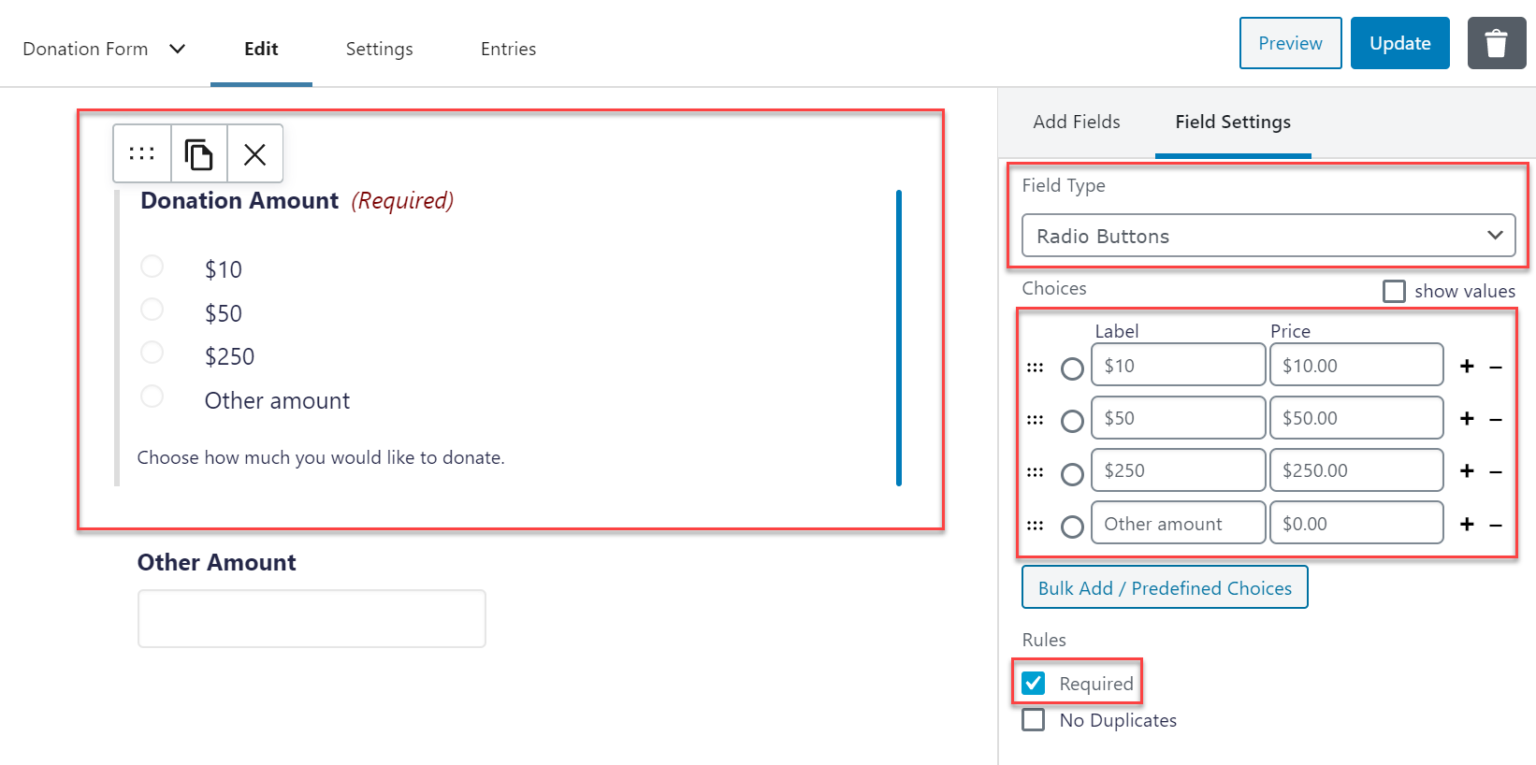This screenshot has width=1536, height=765.
Task: Duplicate the Donation Amount field
Action: (199, 153)
